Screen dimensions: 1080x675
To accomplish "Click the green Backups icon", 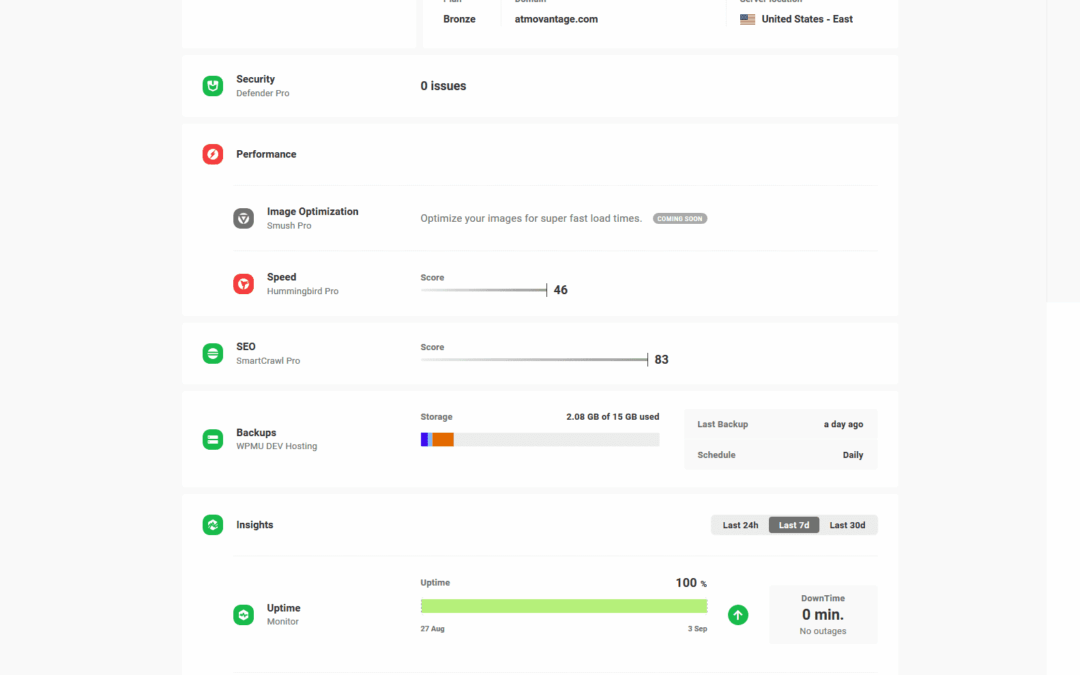I will (213, 439).
